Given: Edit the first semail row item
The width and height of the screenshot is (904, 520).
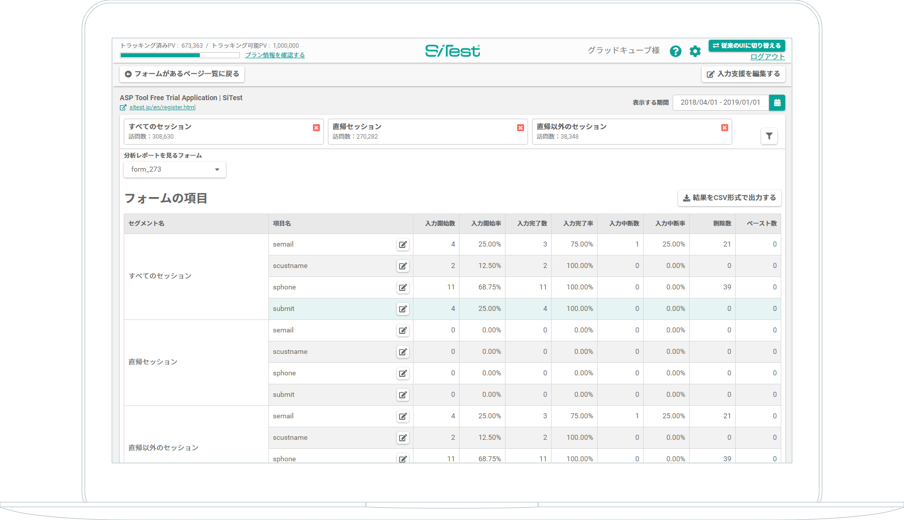Looking at the screenshot, I should pos(403,245).
